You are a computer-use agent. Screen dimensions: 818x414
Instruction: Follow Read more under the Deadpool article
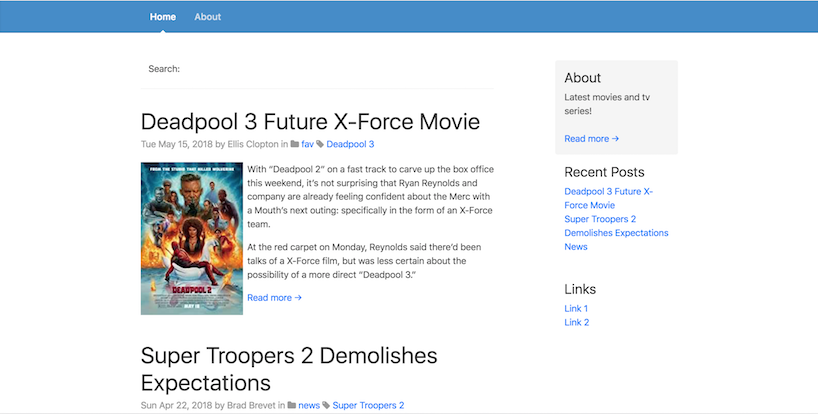coord(274,298)
